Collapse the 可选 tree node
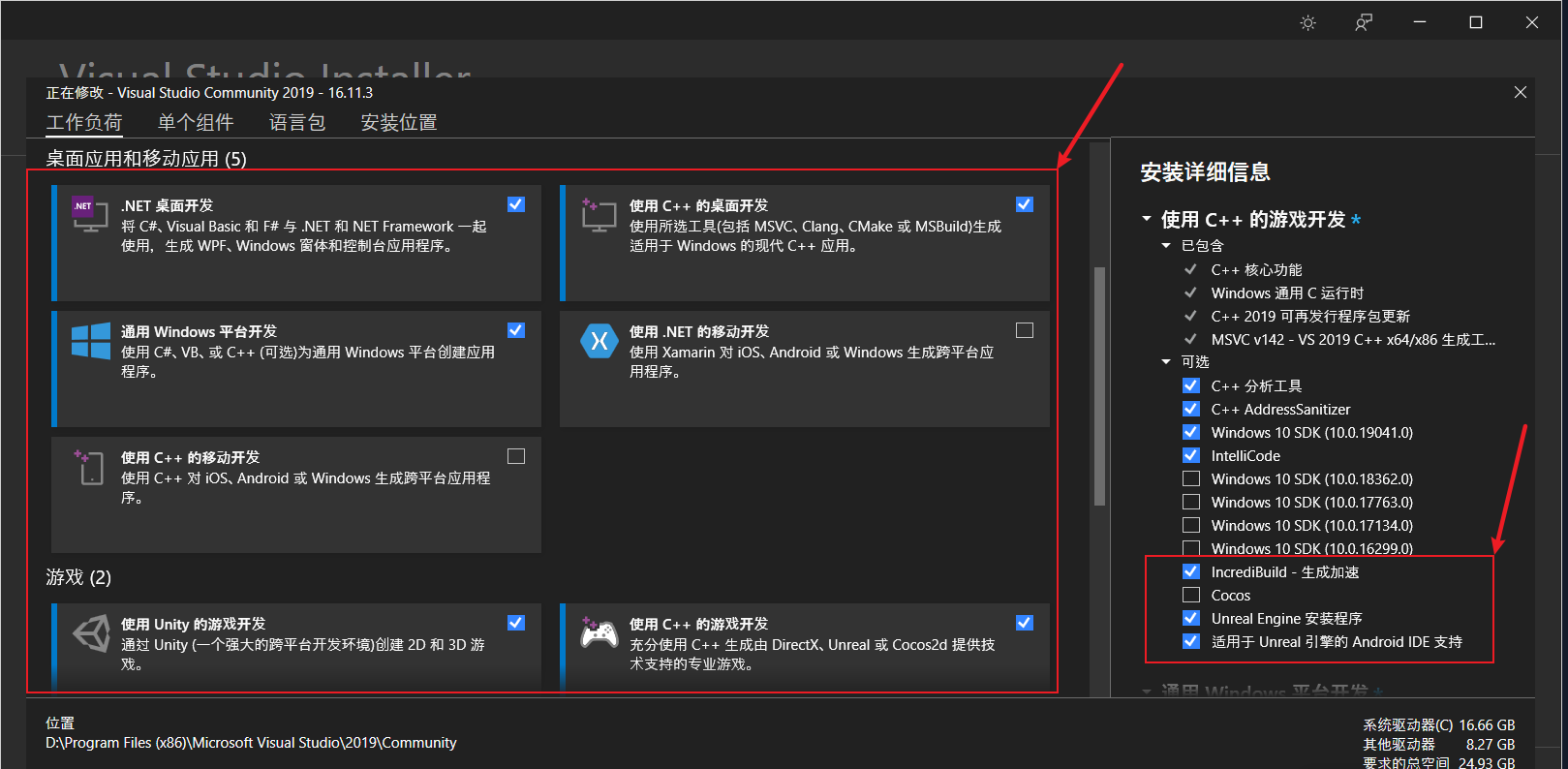This screenshot has height=769, width=1568. (1166, 362)
